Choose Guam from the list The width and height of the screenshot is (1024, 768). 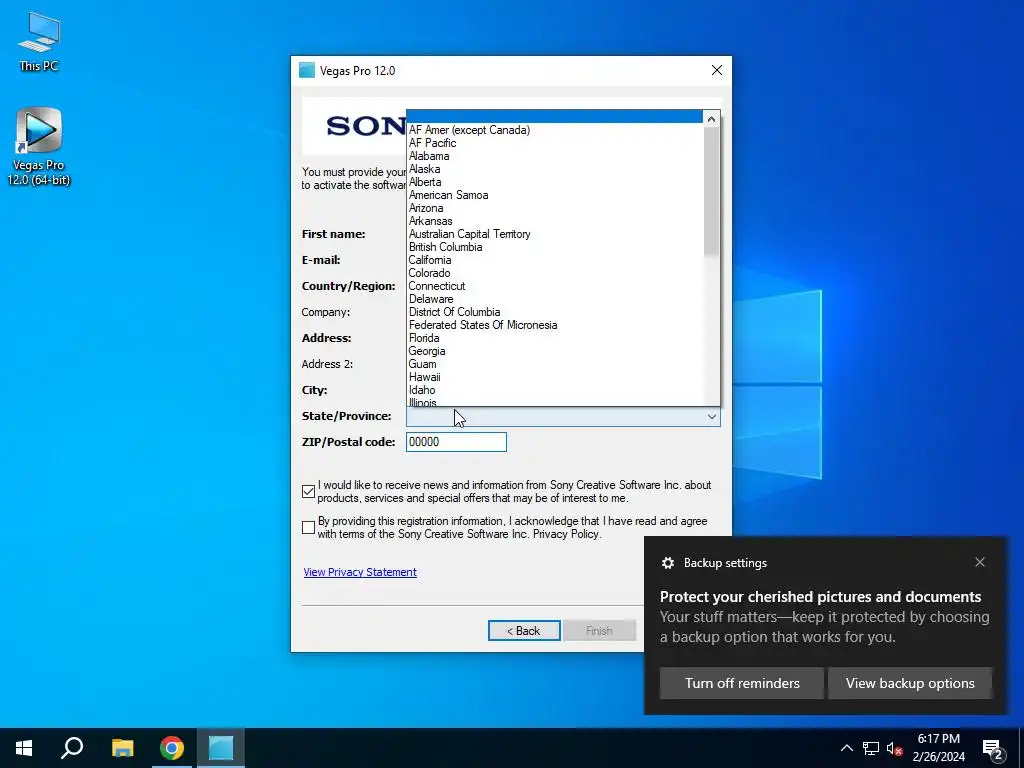point(554,364)
